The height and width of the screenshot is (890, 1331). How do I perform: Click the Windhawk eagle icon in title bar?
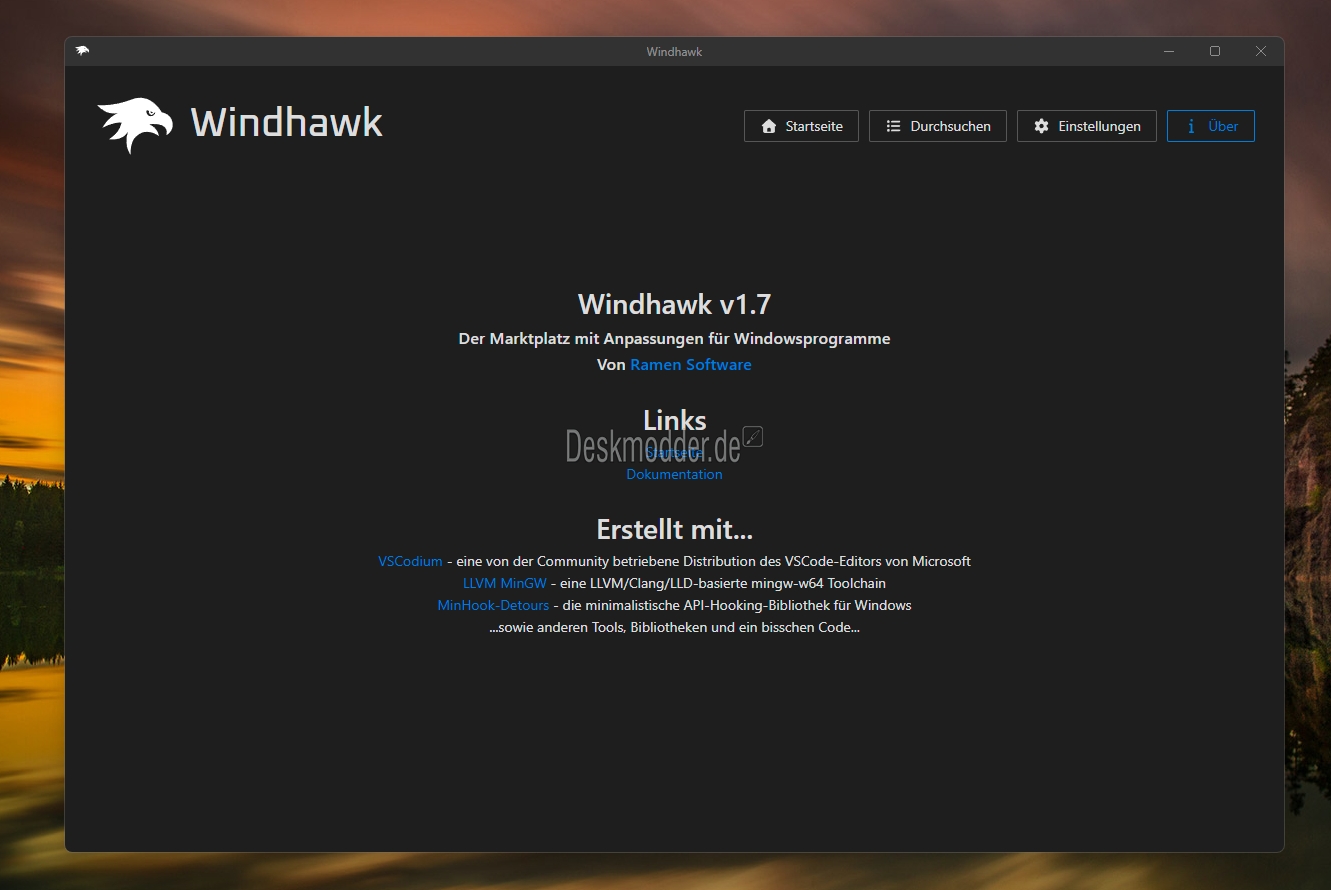[x=82, y=51]
